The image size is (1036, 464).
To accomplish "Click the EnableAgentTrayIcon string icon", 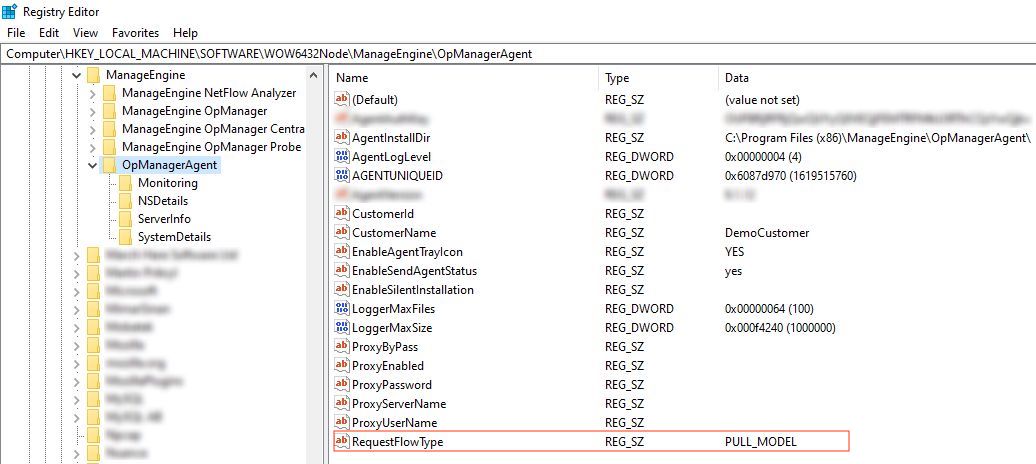I will [x=342, y=252].
